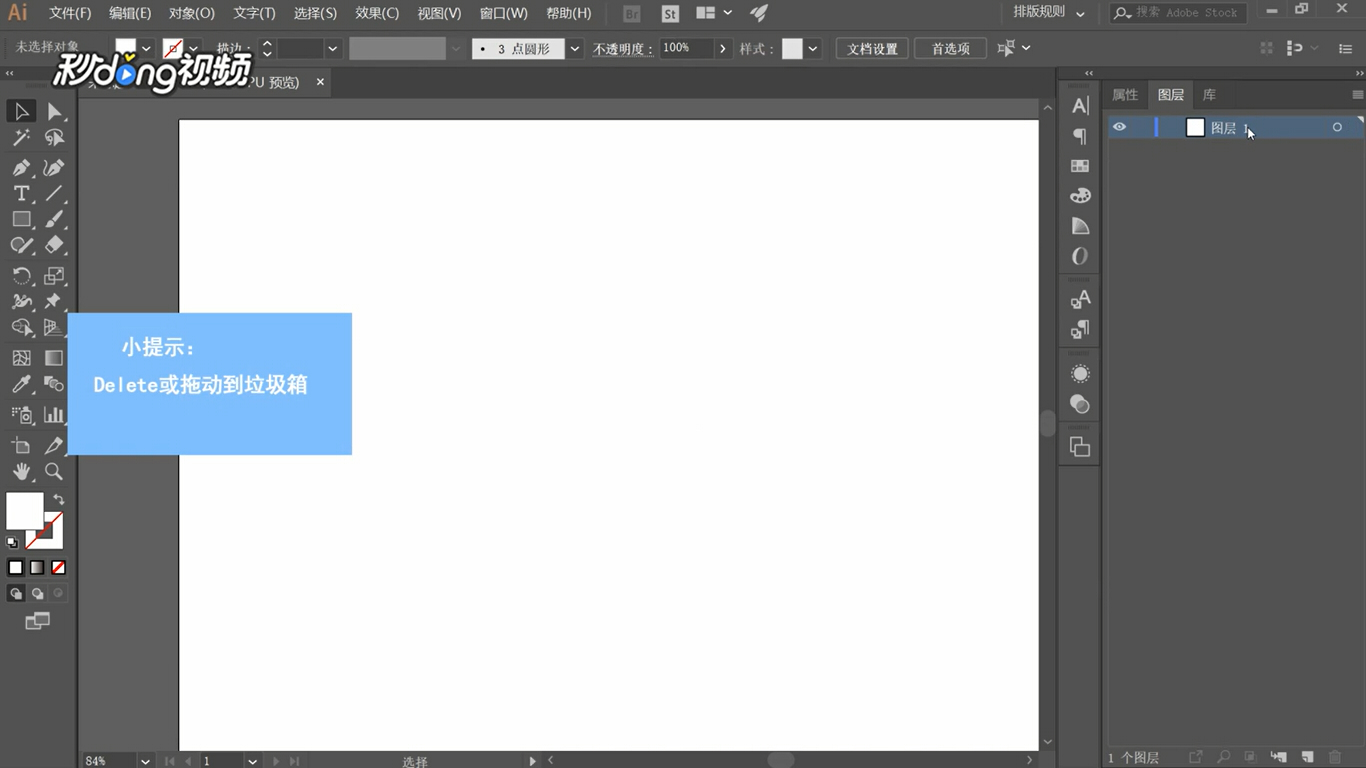Select the Gradient tool
Screen dimensions: 1366x768
[x=54, y=357]
